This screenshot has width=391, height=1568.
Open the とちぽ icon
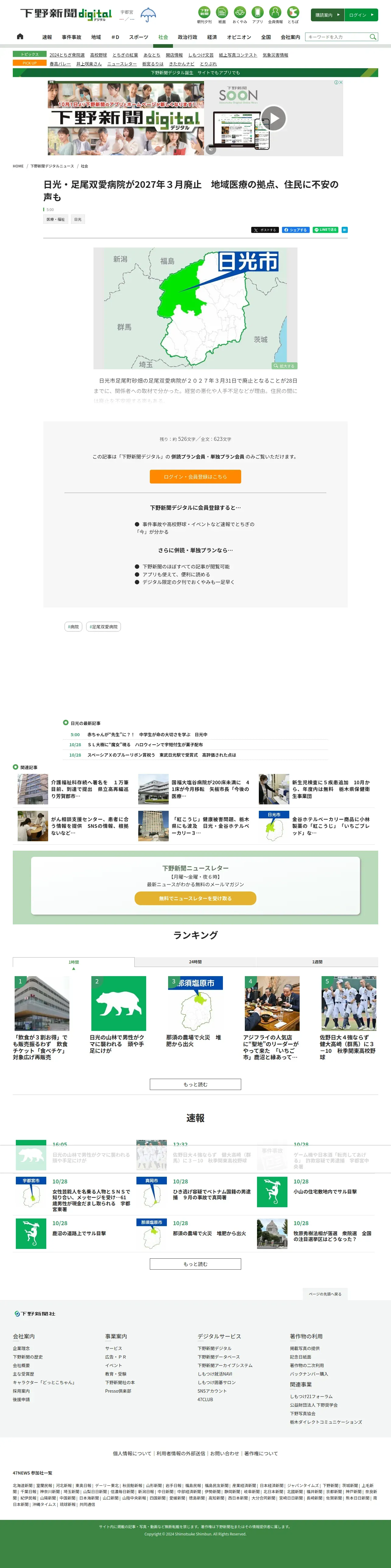click(293, 15)
